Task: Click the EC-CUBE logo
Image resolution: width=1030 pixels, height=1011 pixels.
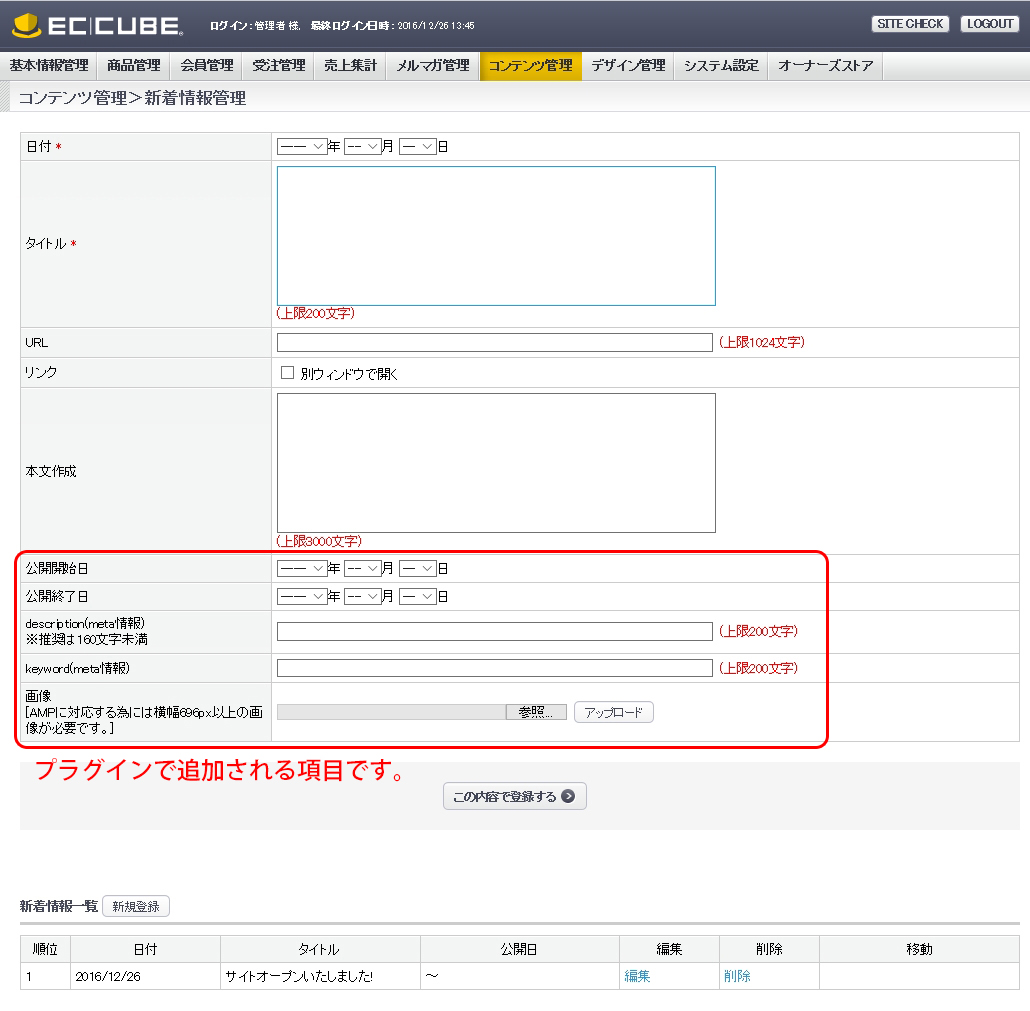Action: click(97, 26)
